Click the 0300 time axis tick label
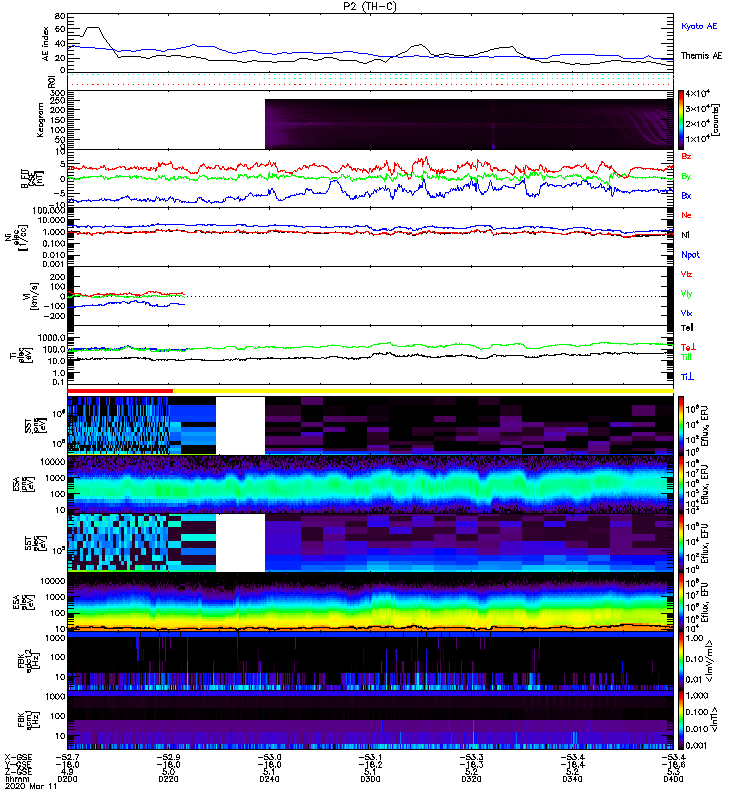 [x=370, y=779]
